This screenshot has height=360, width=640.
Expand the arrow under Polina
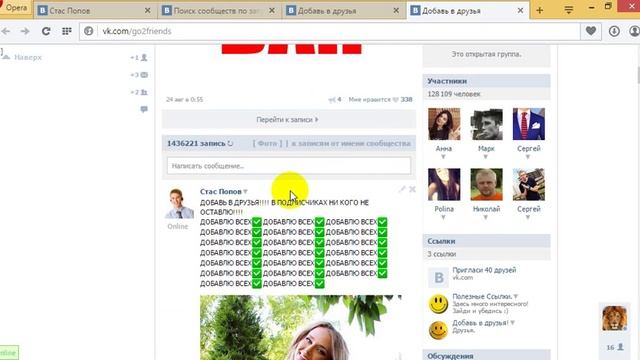pos(443,217)
